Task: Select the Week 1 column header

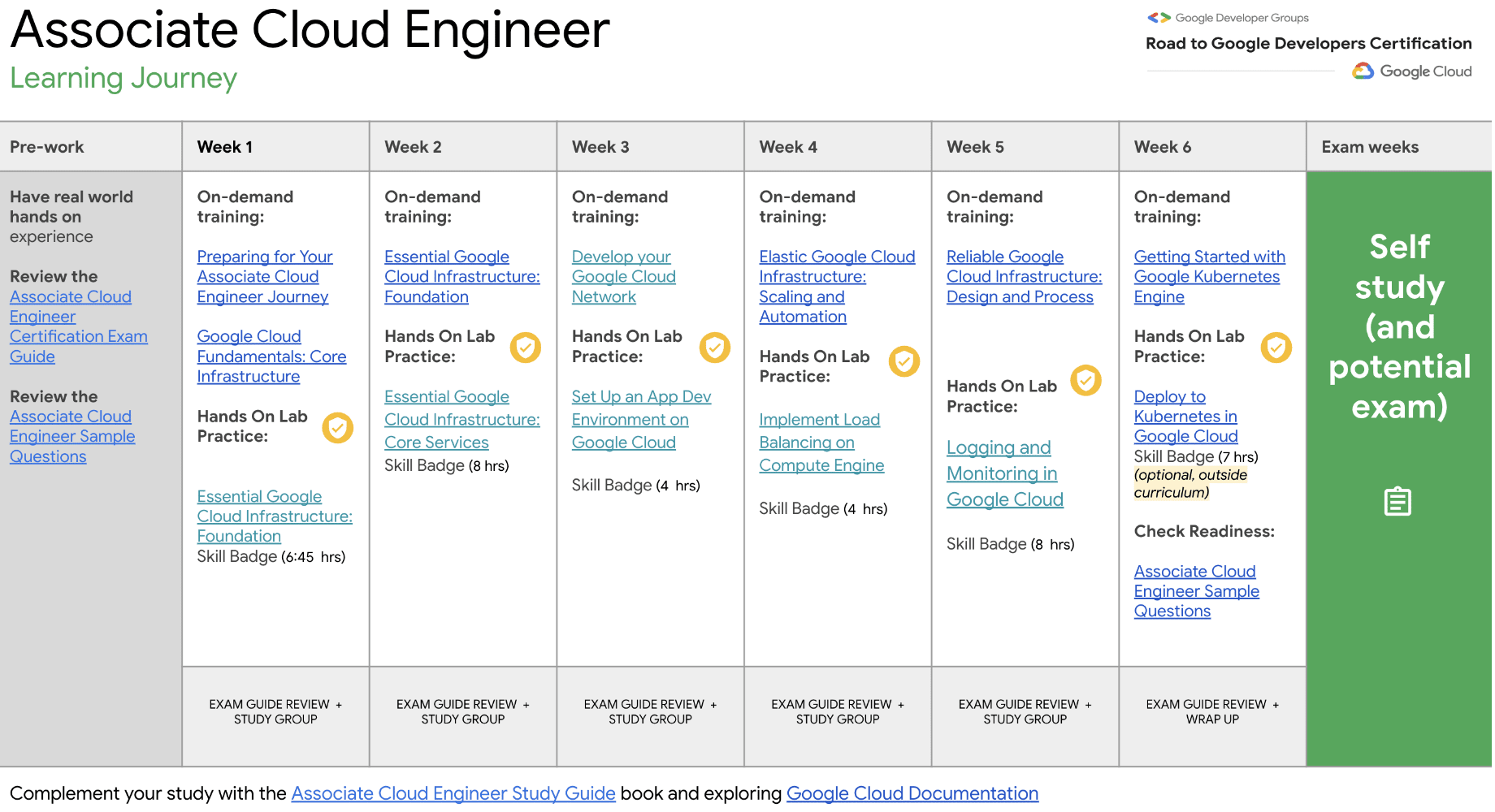Action: tap(225, 147)
